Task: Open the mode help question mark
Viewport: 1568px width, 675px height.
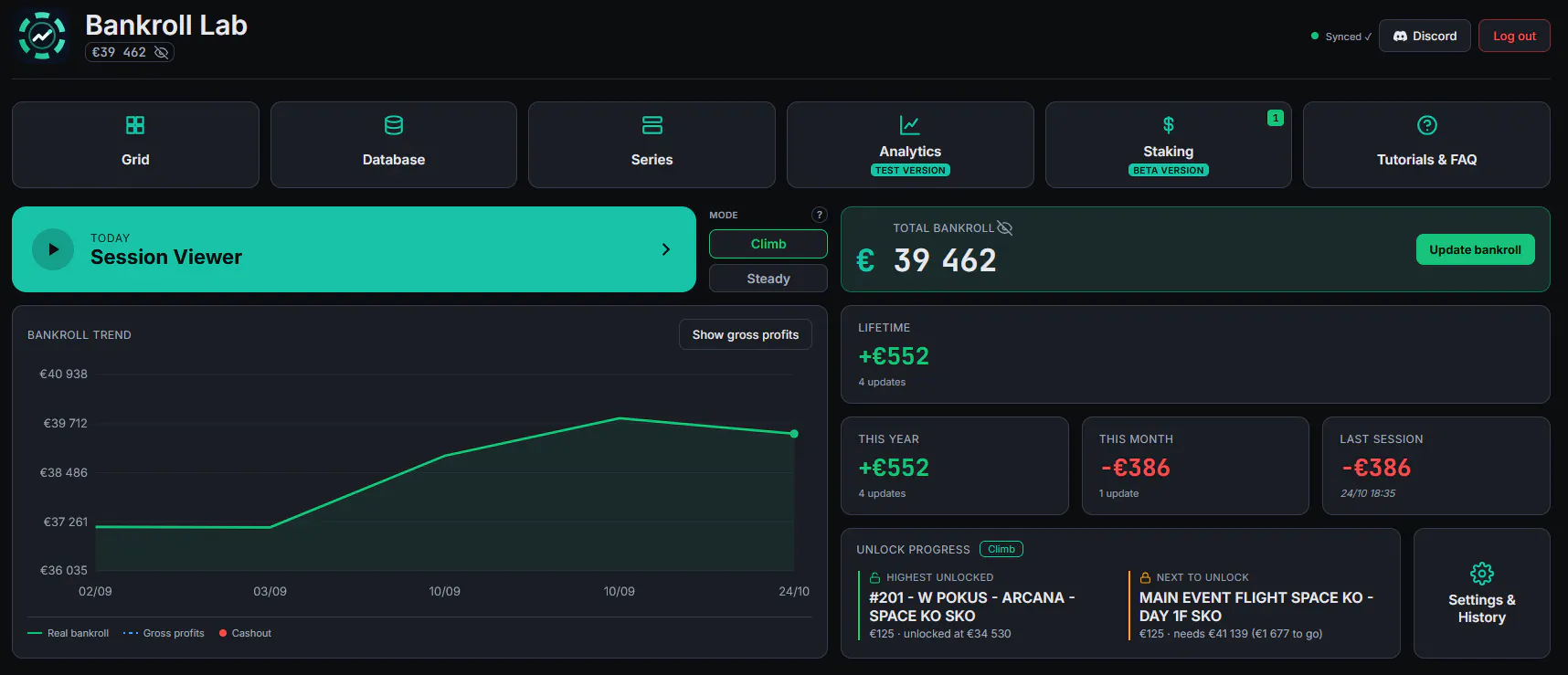Action: [x=820, y=215]
